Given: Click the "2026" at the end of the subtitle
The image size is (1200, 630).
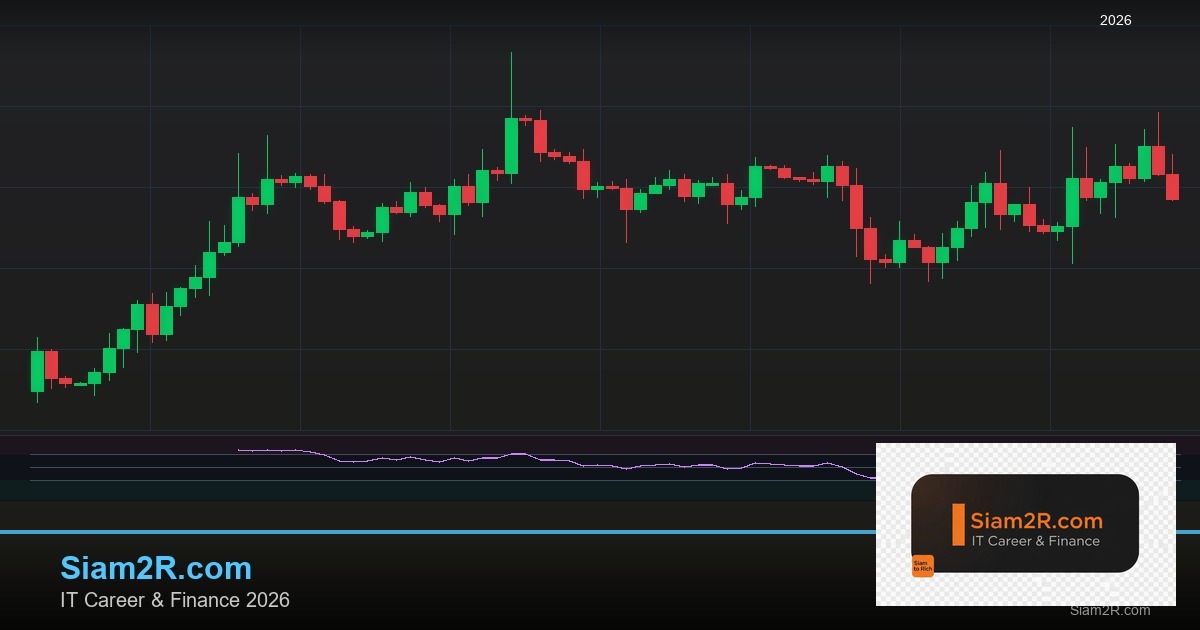Looking at the screenshot, I should 269,600.
